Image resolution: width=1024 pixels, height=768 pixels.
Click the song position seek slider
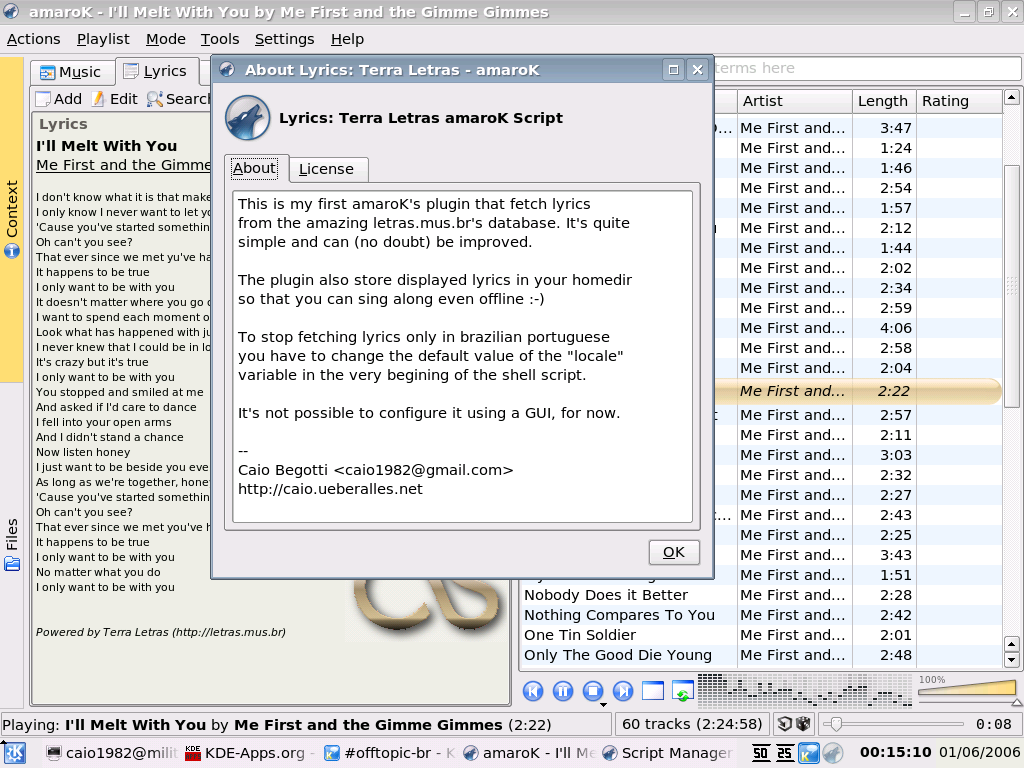[x=893, y=724]
